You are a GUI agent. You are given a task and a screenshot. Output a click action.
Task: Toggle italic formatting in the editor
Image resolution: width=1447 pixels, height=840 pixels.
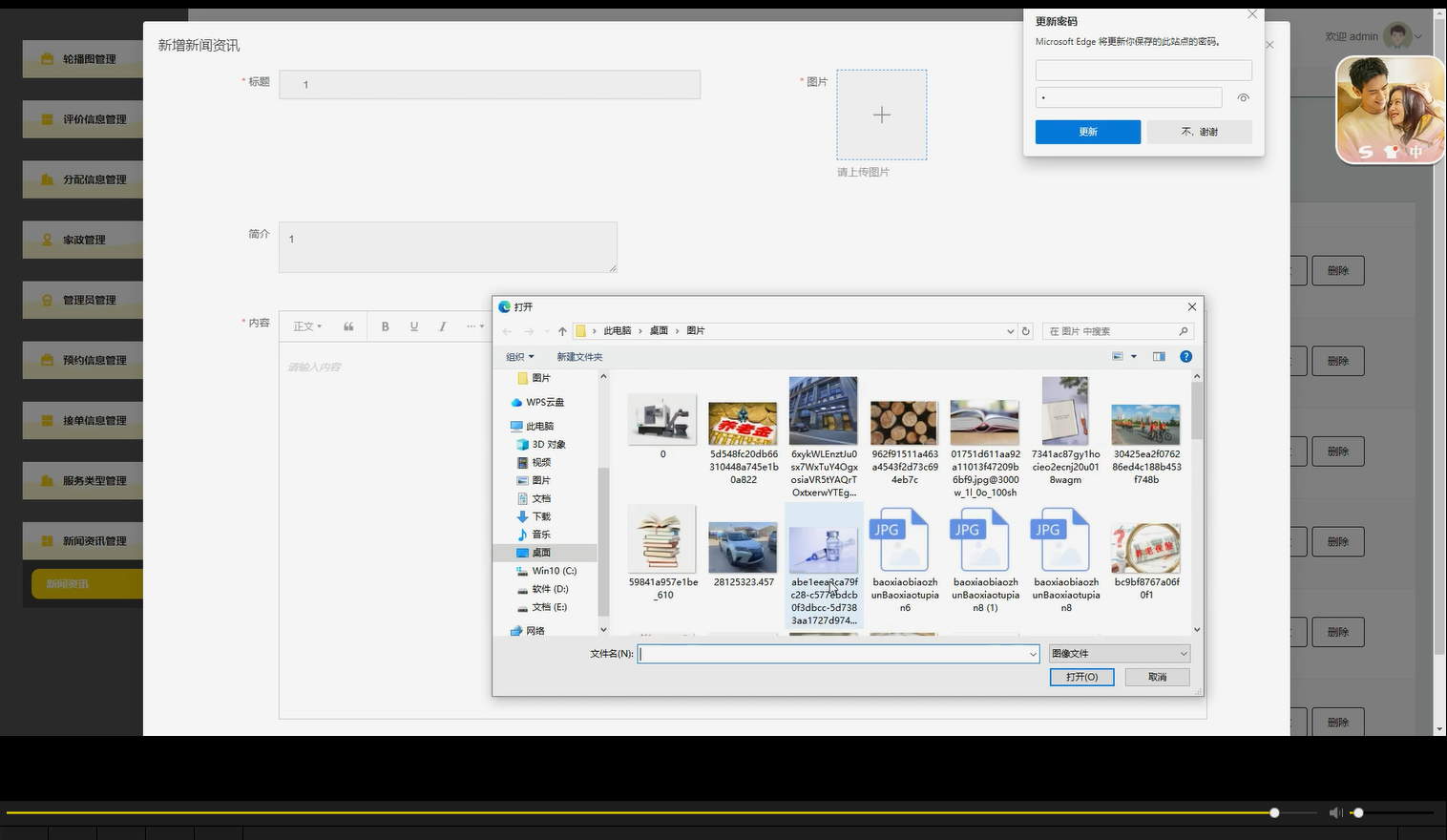coord(442,326)
